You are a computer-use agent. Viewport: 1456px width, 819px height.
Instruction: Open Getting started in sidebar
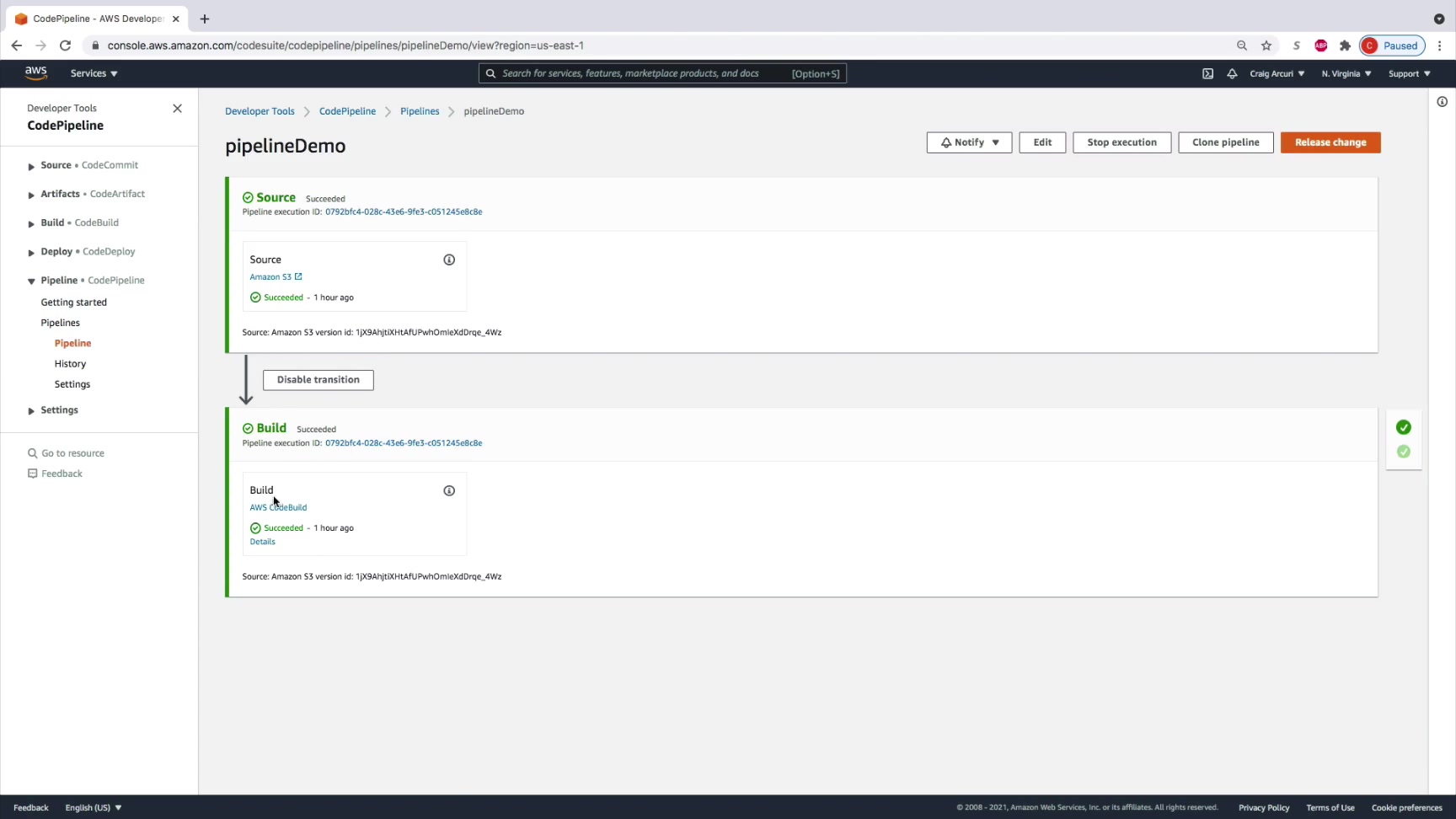click(x=74, y=302)
